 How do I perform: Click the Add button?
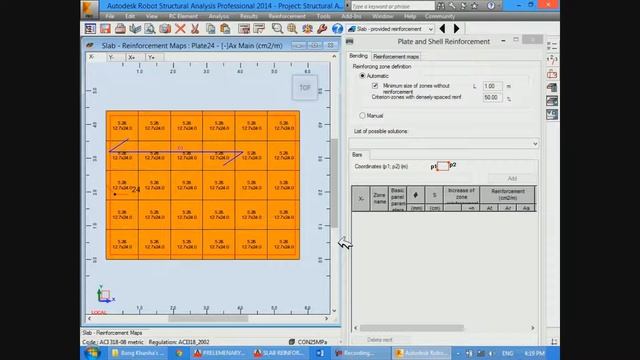512,179
